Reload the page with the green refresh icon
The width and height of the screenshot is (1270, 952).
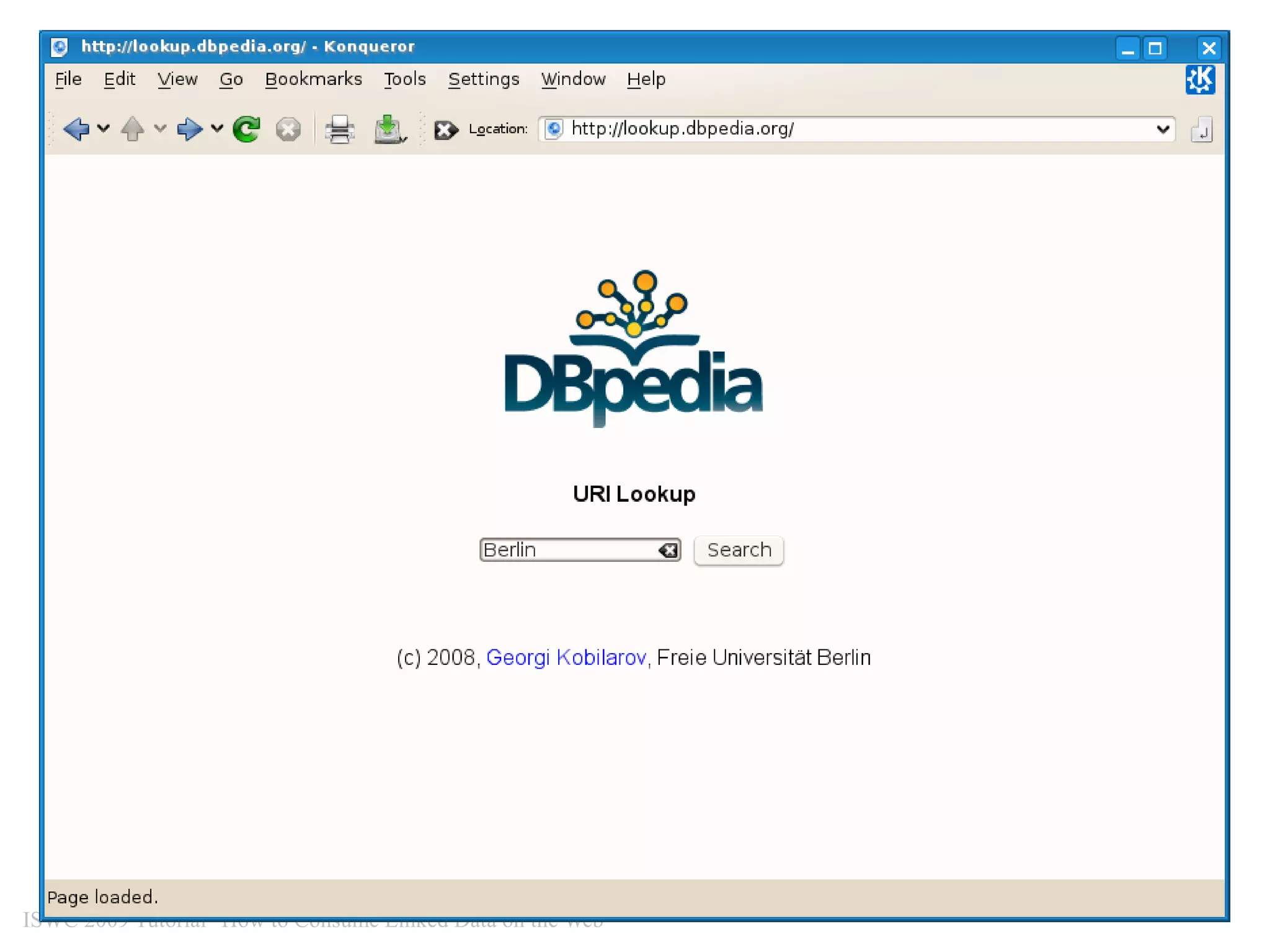point(247,129)
